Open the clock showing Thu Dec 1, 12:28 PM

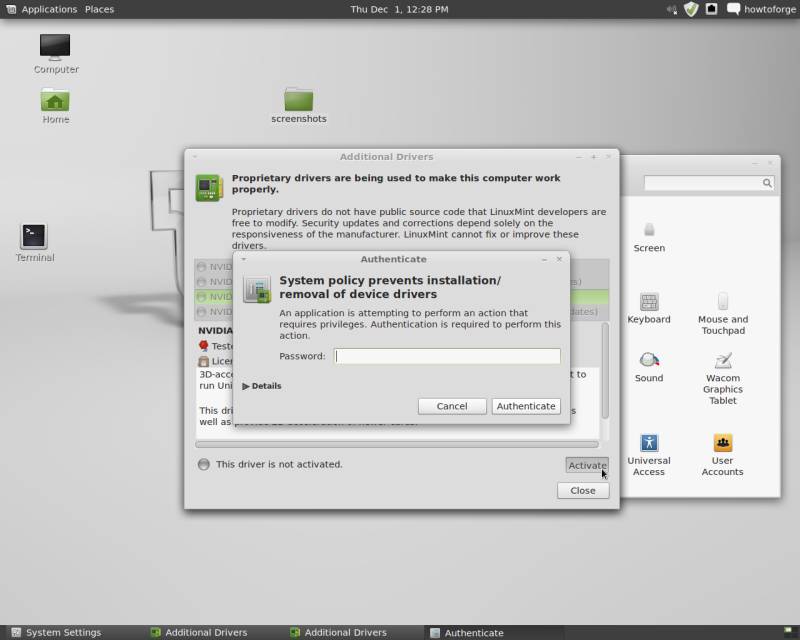click(x=399, y=9)
